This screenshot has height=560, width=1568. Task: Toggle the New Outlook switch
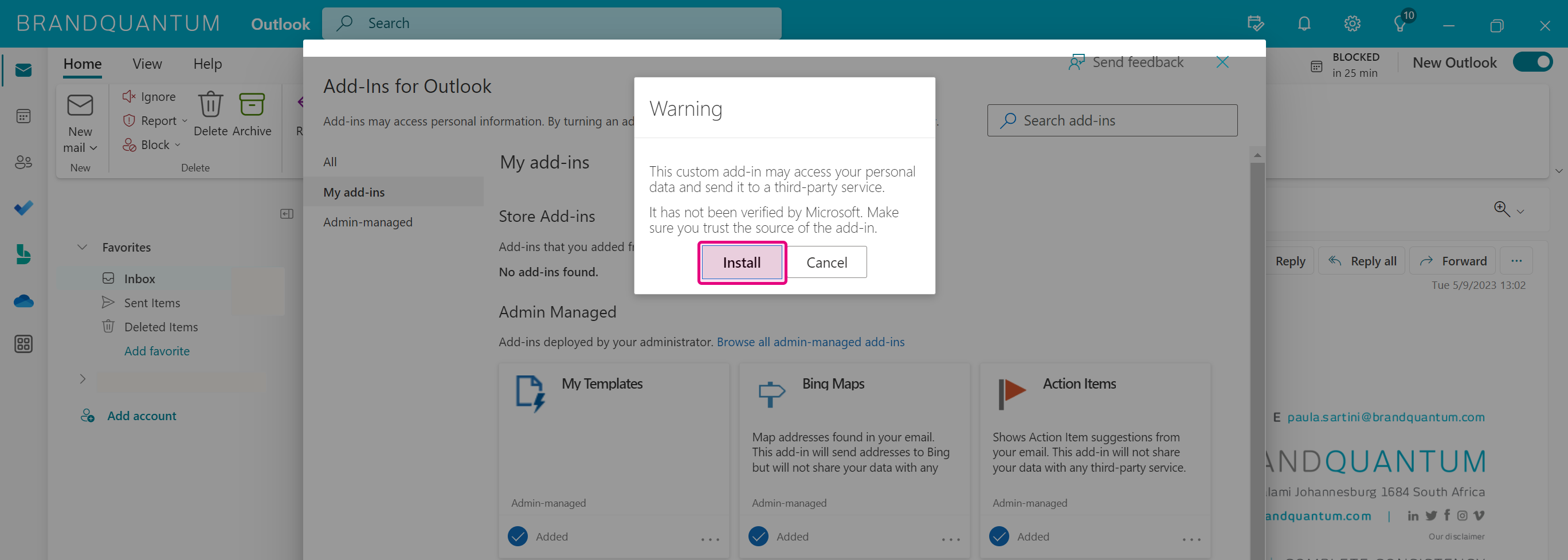(1532, 62)
